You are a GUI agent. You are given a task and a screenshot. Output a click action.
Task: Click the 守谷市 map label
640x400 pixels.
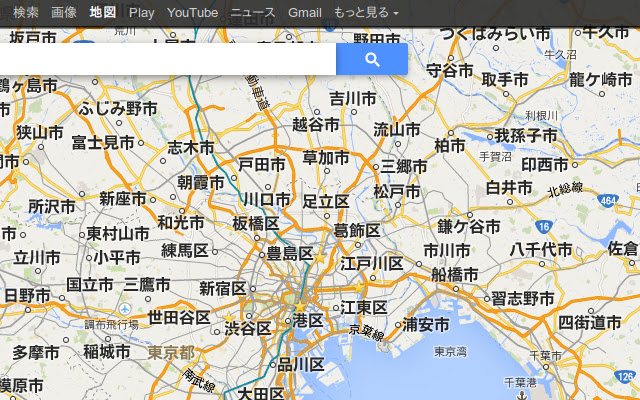coord(450,71)
